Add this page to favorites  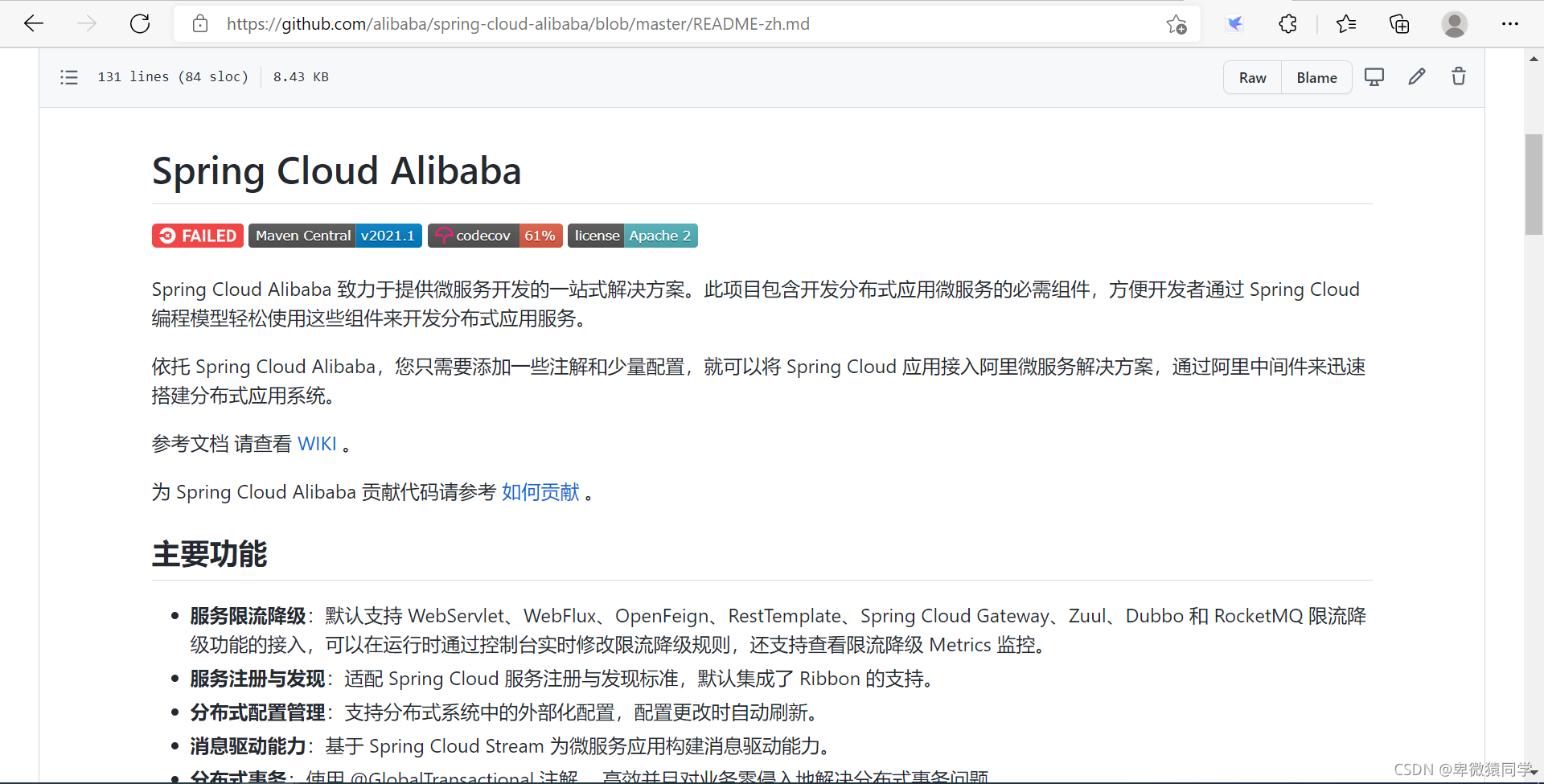pyautogui.click(x=1176, y=24)
